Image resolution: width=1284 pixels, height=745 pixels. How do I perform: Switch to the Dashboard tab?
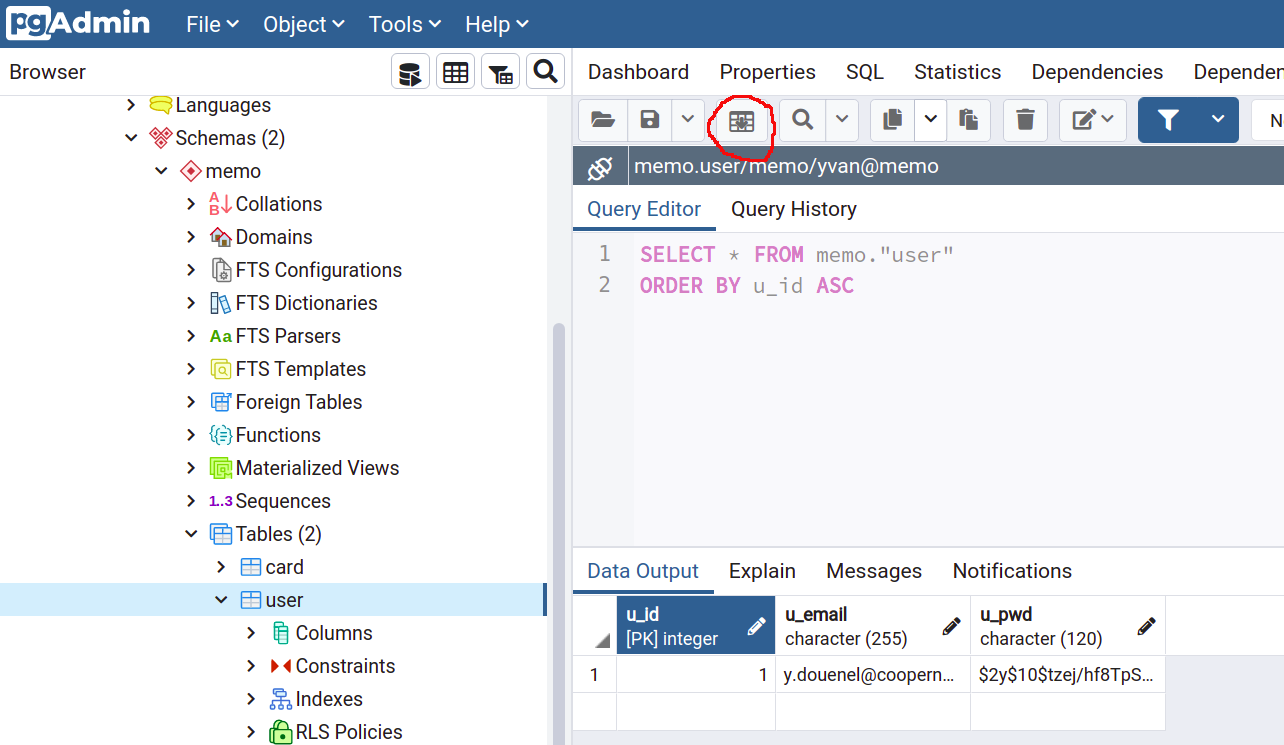click(638, 72)
